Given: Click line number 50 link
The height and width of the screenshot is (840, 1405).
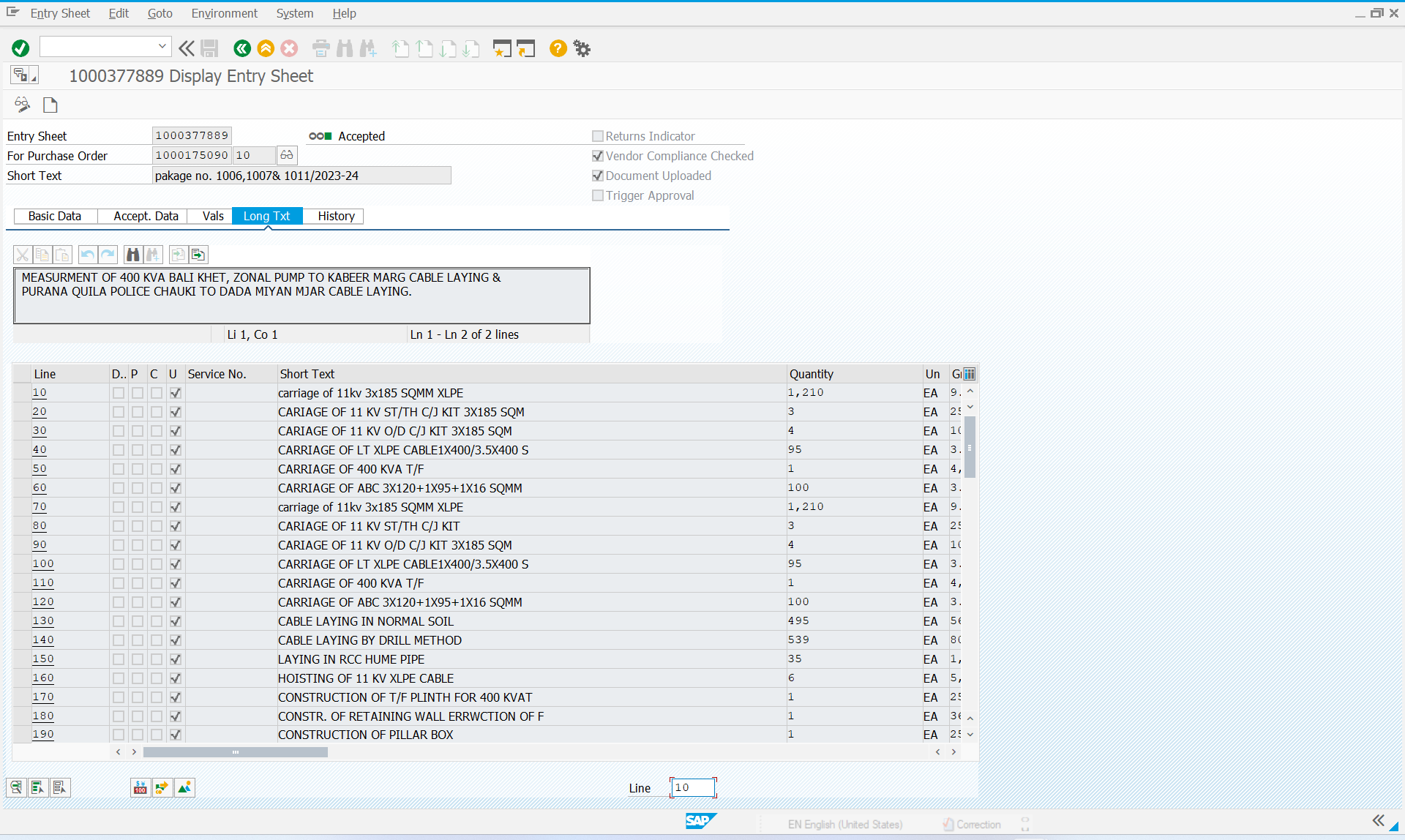Looking at the screenshot, I should click(x=40, y=468).
